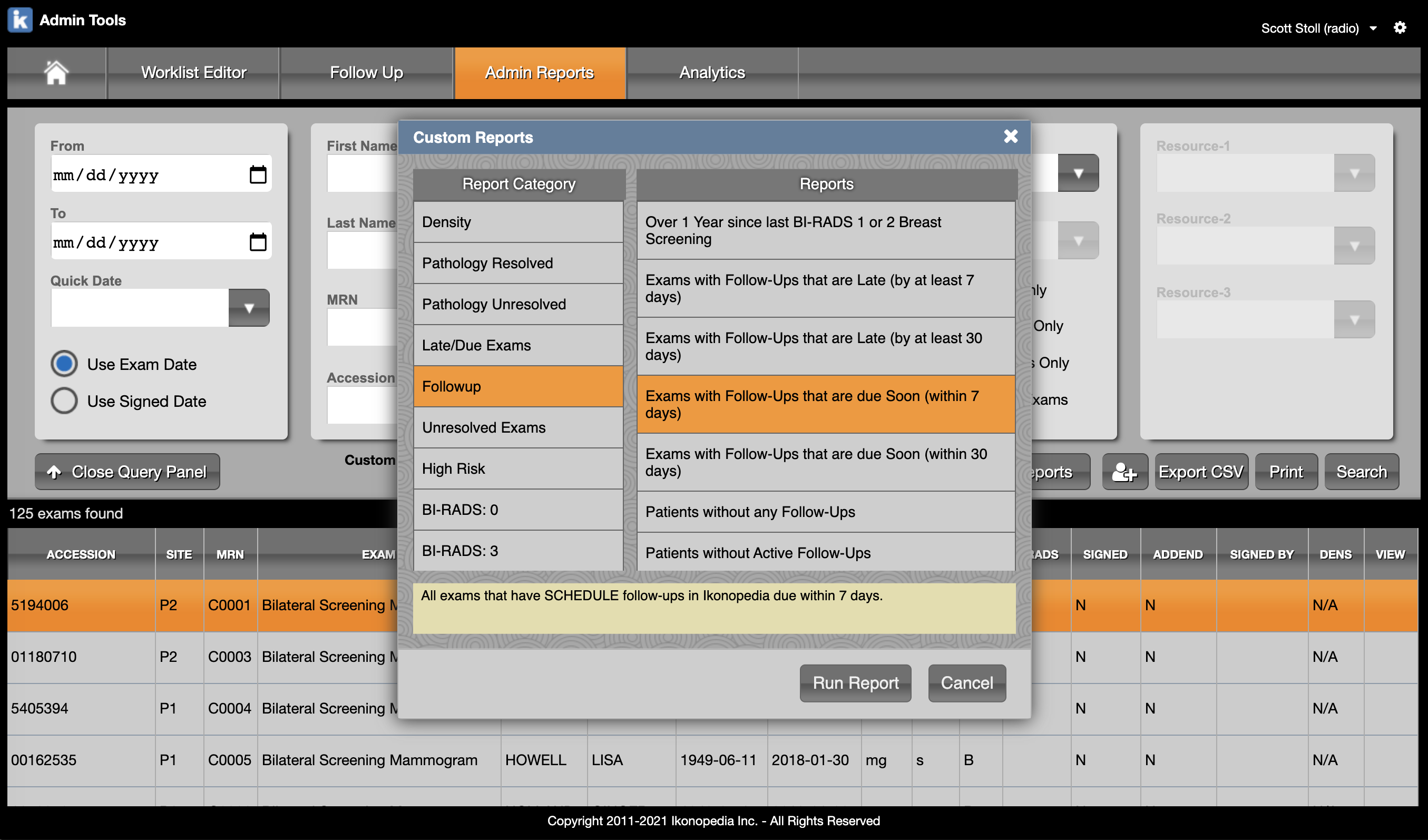Click the Home icon tab
1428x840 pixels.
click(x=56, y=73)
